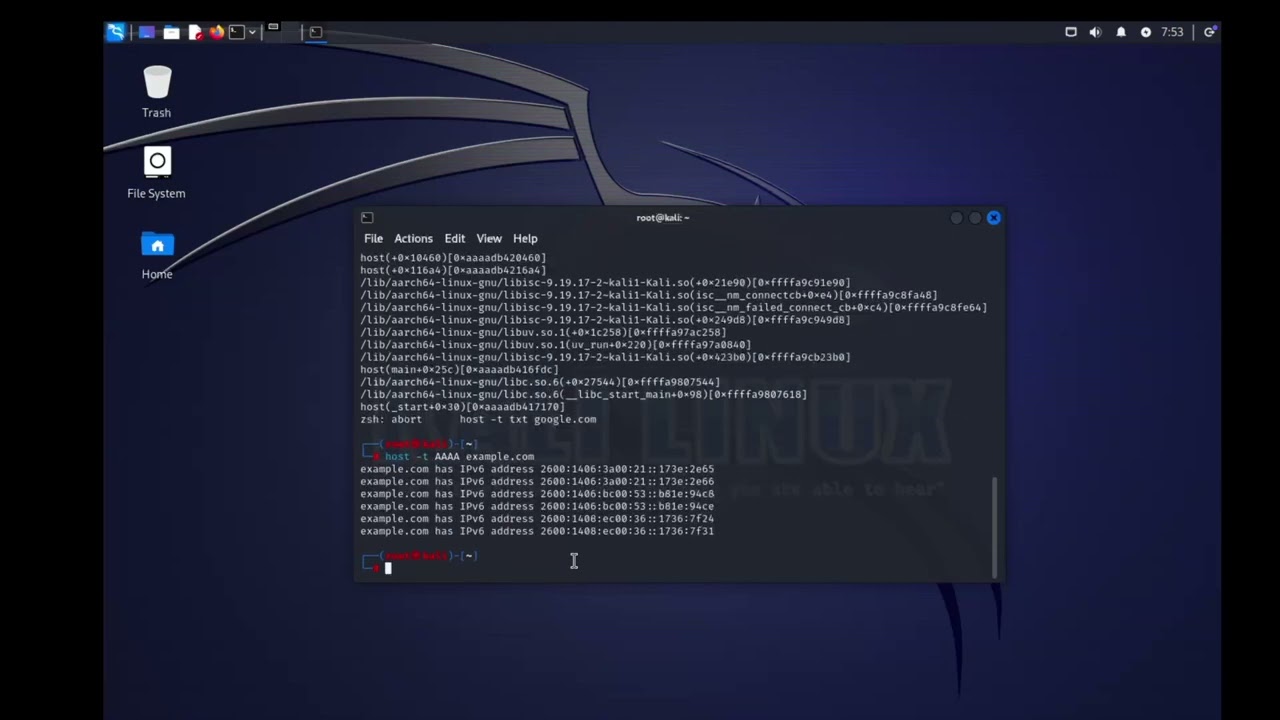Select the Trash desktop icon
This screenshot has width=1280, height=720.
pos(156,92)
